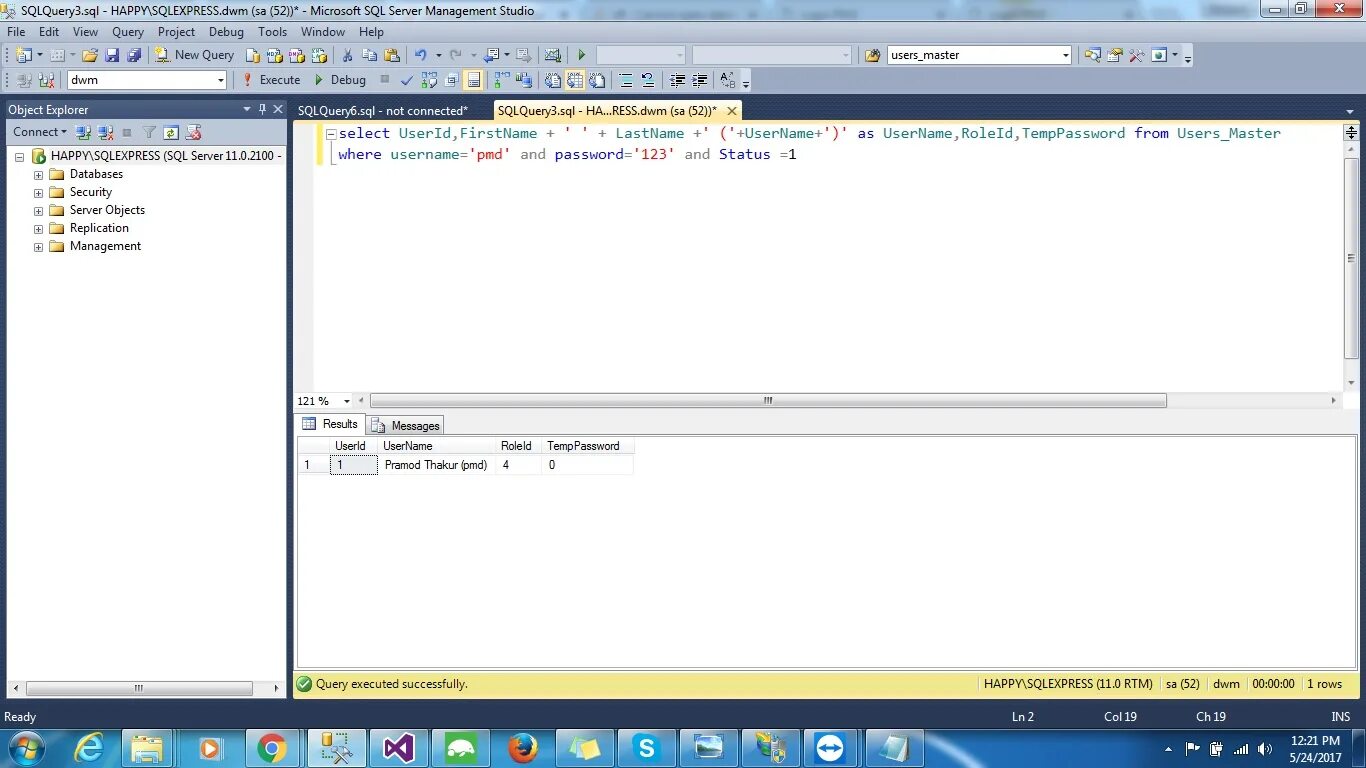Click the Activity Monitor icon
The image size is (1366, 768).
tap(552, 55)
